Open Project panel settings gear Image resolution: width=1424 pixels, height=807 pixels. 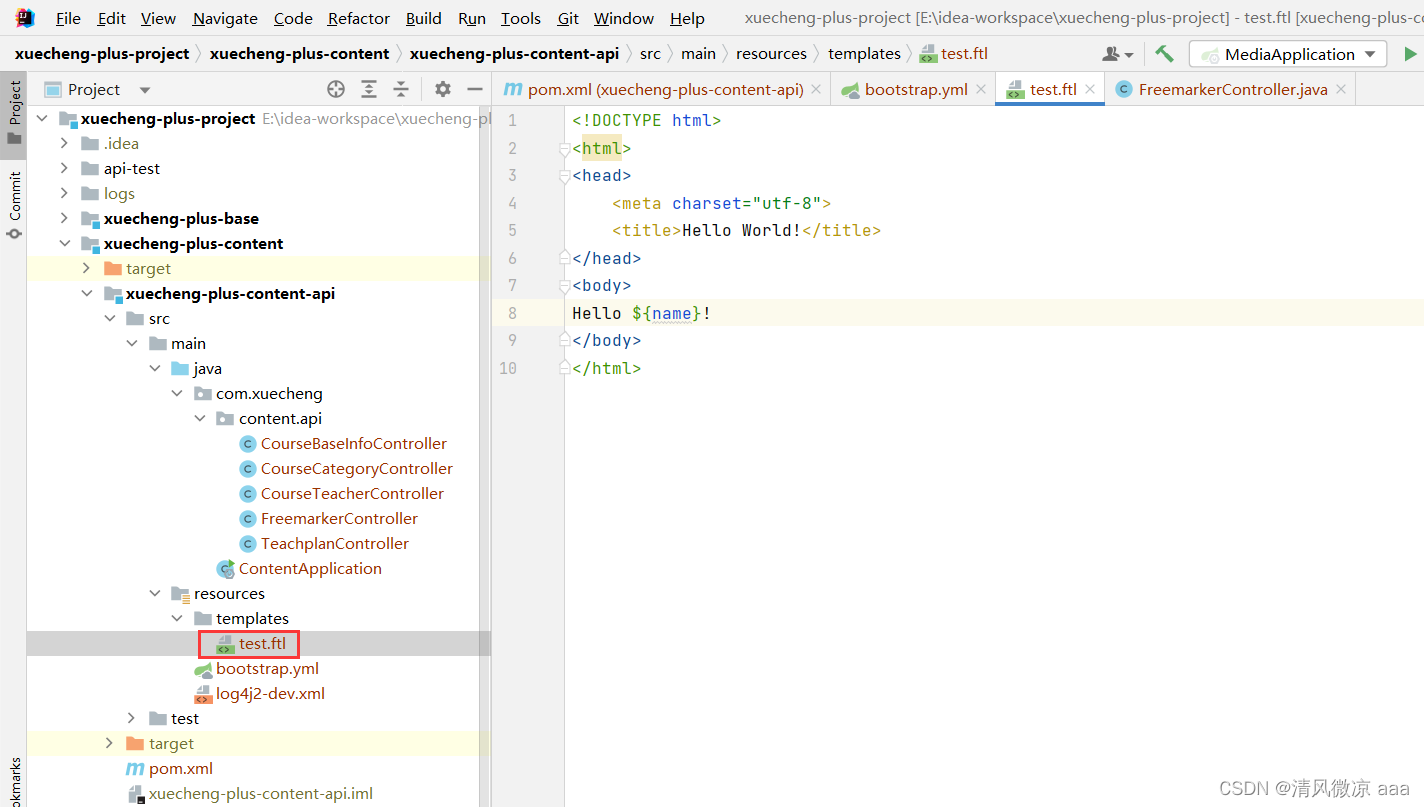click(x=443, y=89)
